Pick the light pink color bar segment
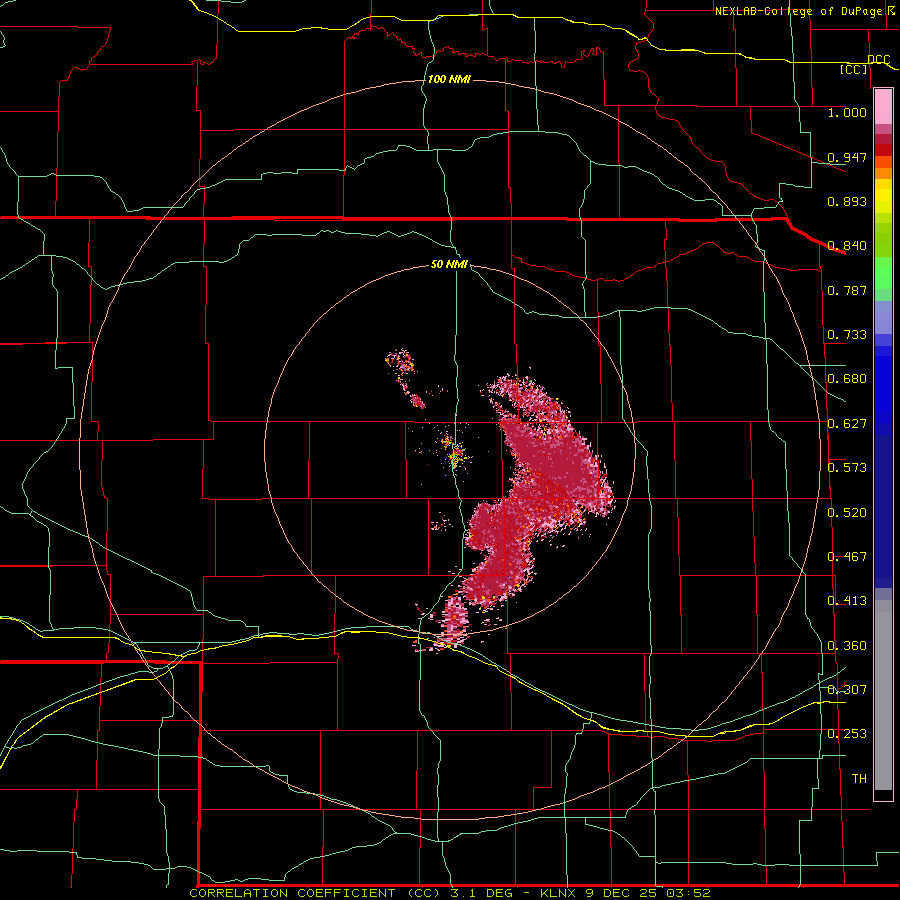The height and width of the screenshot is (900, 900). (883, 106)
